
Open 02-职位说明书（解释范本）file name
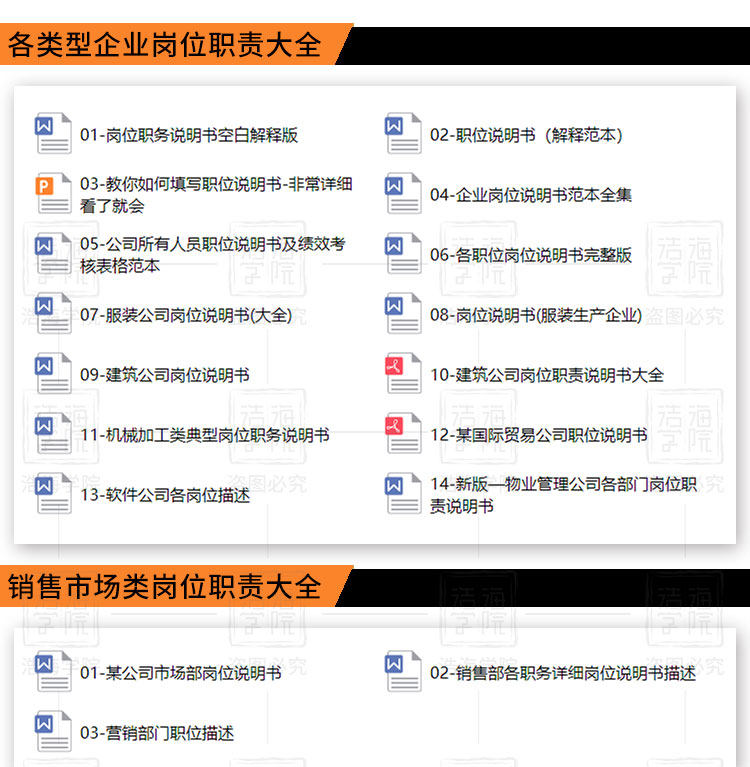click(x=526, y=135)
